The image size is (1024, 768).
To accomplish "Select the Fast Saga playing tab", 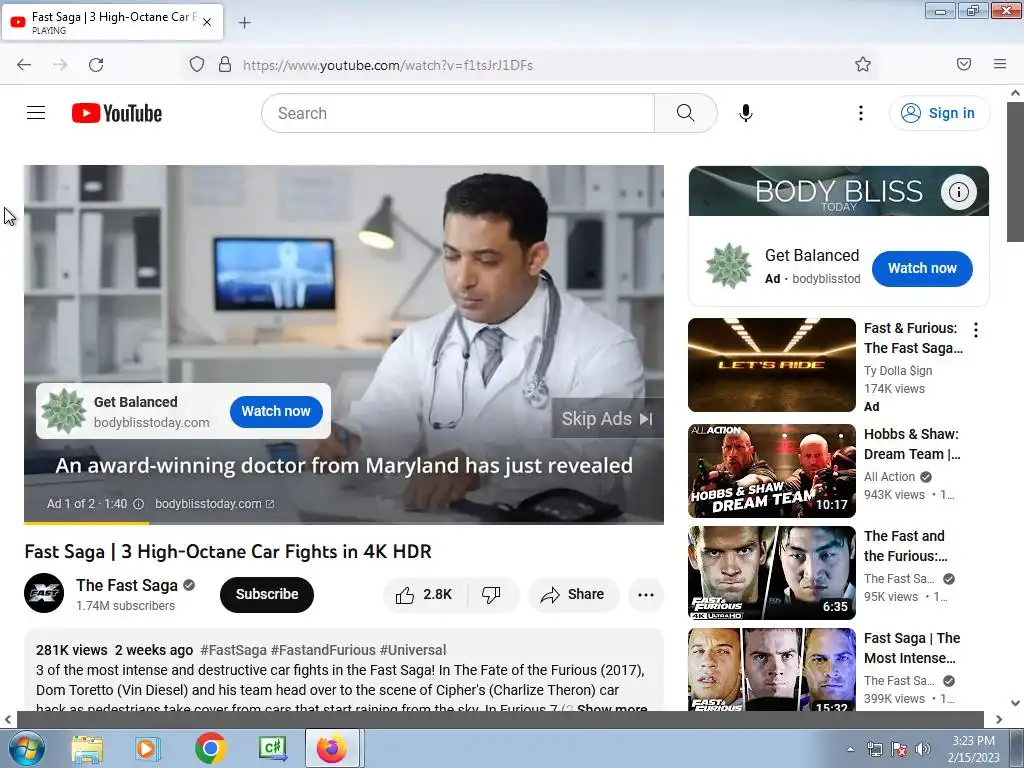I will coord(112,22).
